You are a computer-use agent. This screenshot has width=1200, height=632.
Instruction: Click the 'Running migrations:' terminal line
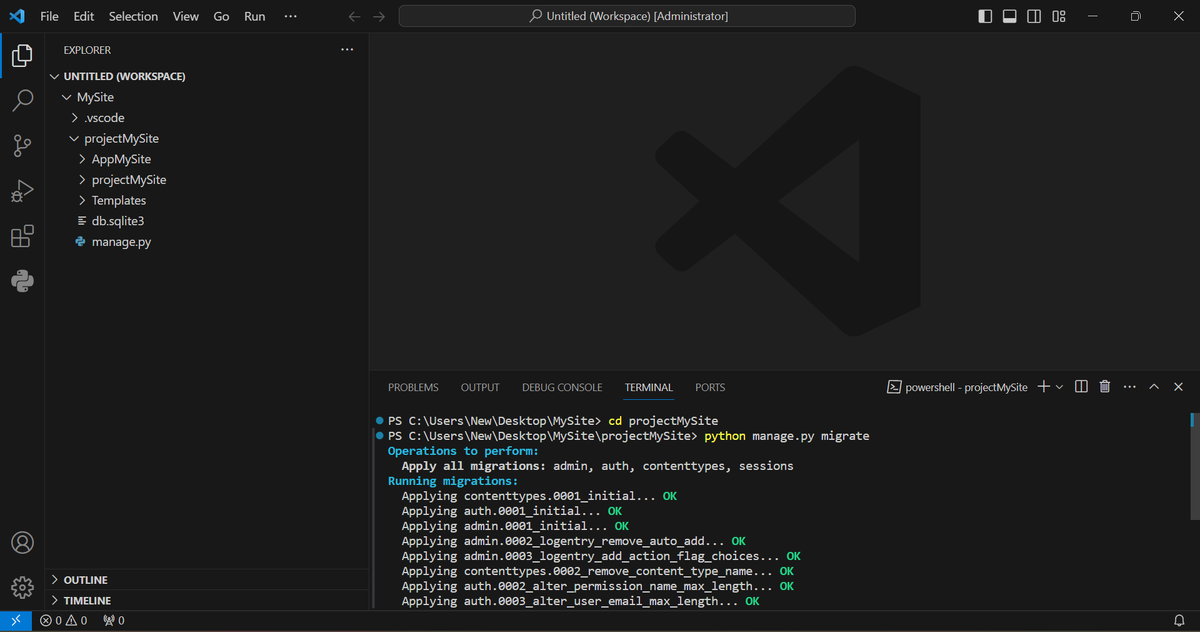[453, 481]
